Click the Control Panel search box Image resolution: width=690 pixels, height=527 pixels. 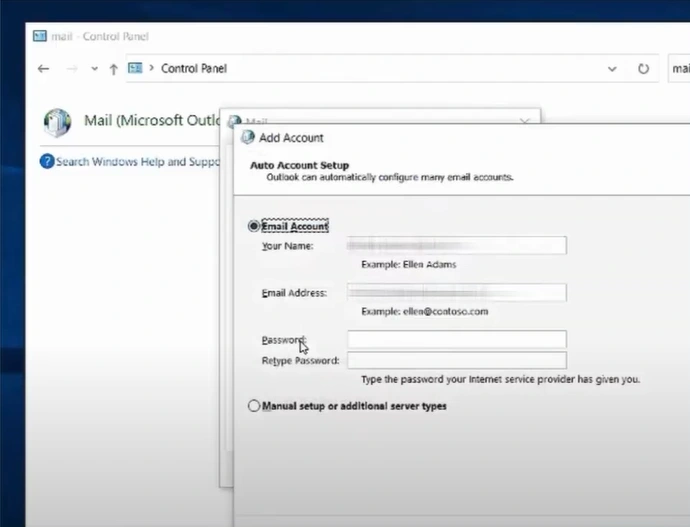point(679,69)
